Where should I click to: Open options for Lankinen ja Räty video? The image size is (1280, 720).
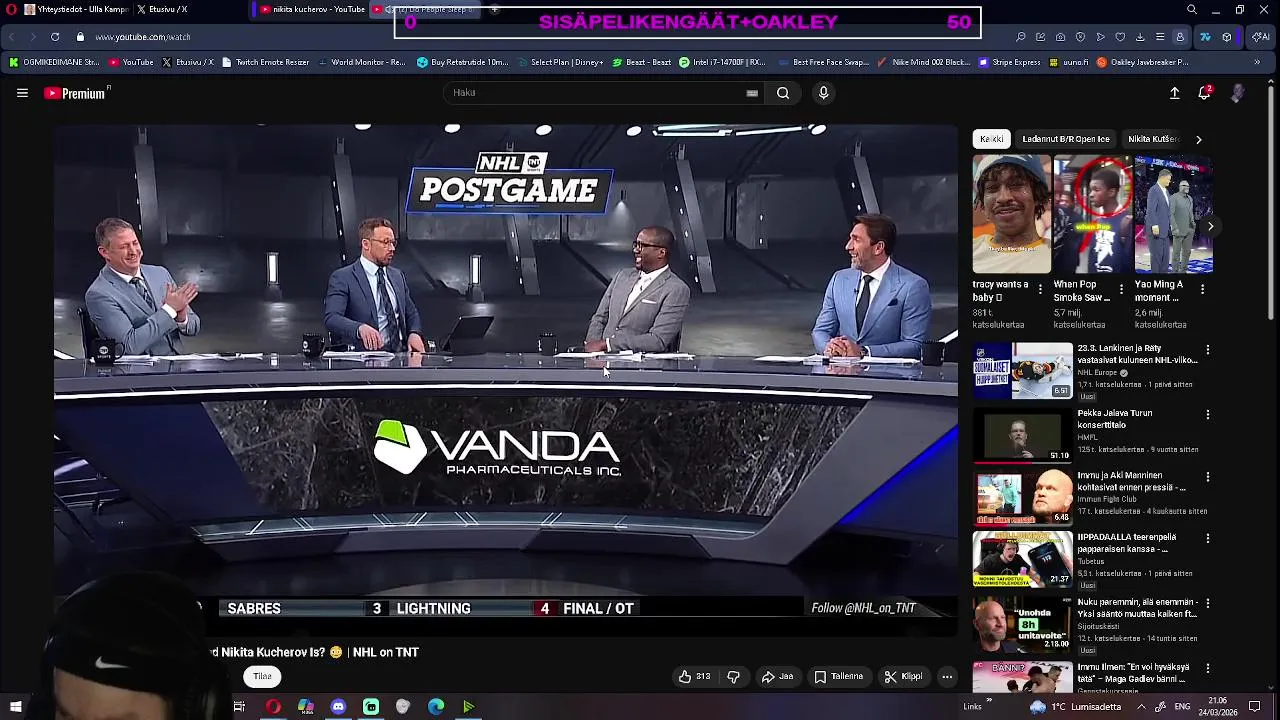(1208, 350)
